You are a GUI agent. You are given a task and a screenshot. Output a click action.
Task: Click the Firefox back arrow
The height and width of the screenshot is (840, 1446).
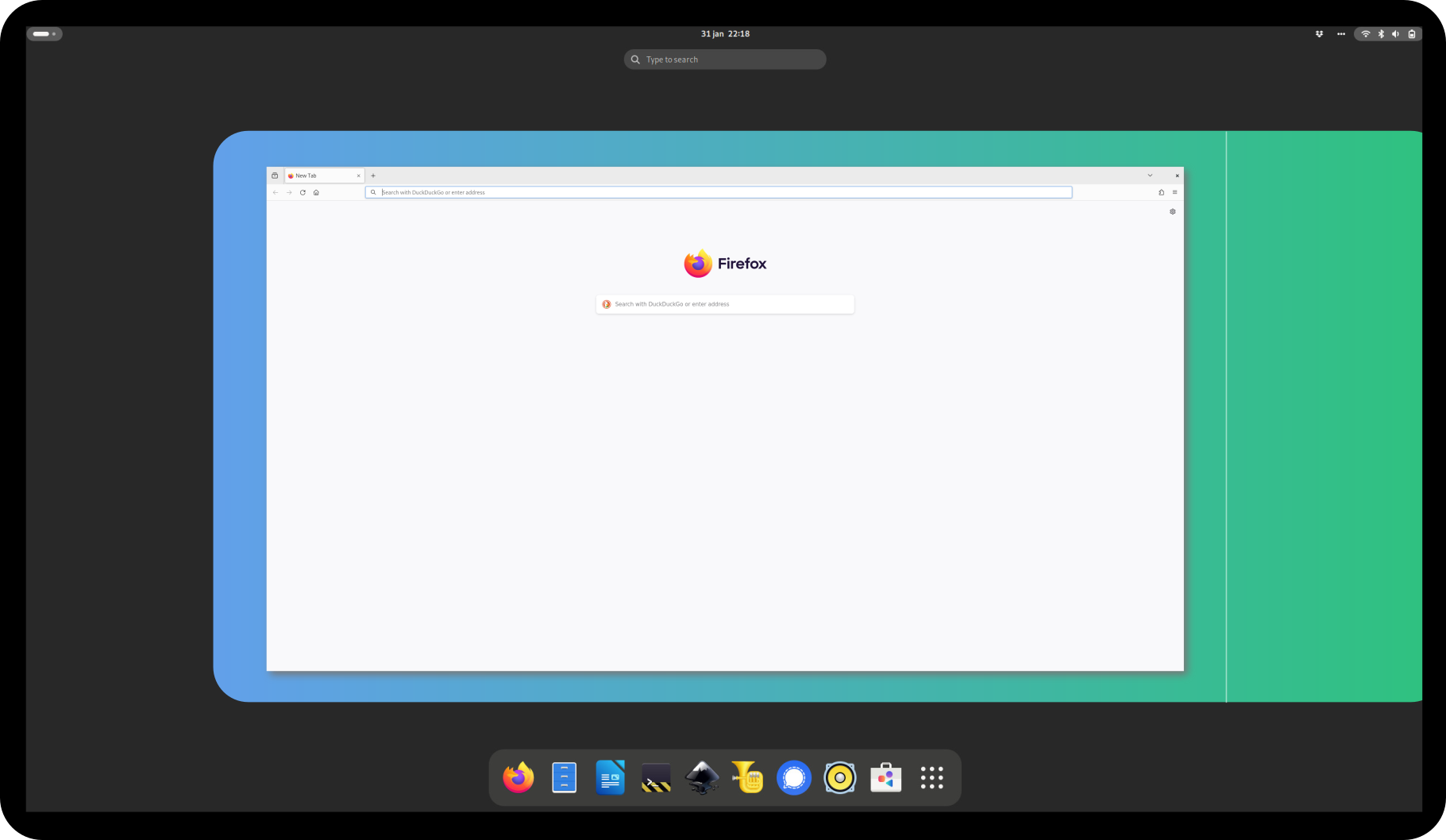276,192
